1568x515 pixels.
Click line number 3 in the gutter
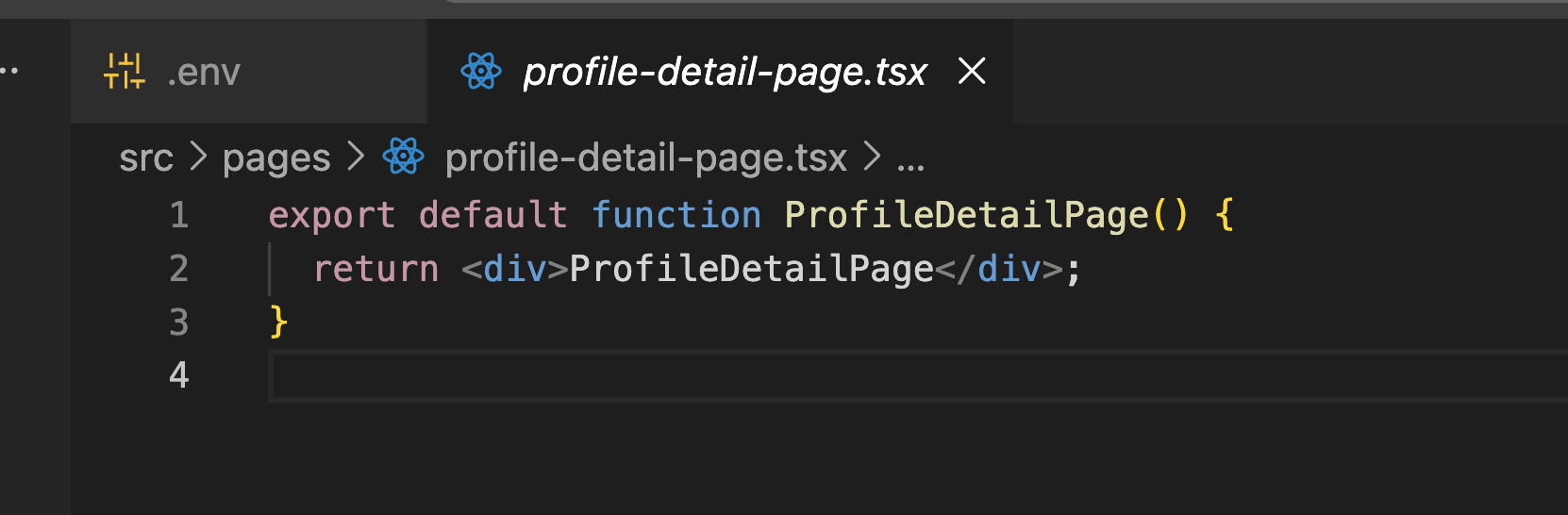(179, 323)
